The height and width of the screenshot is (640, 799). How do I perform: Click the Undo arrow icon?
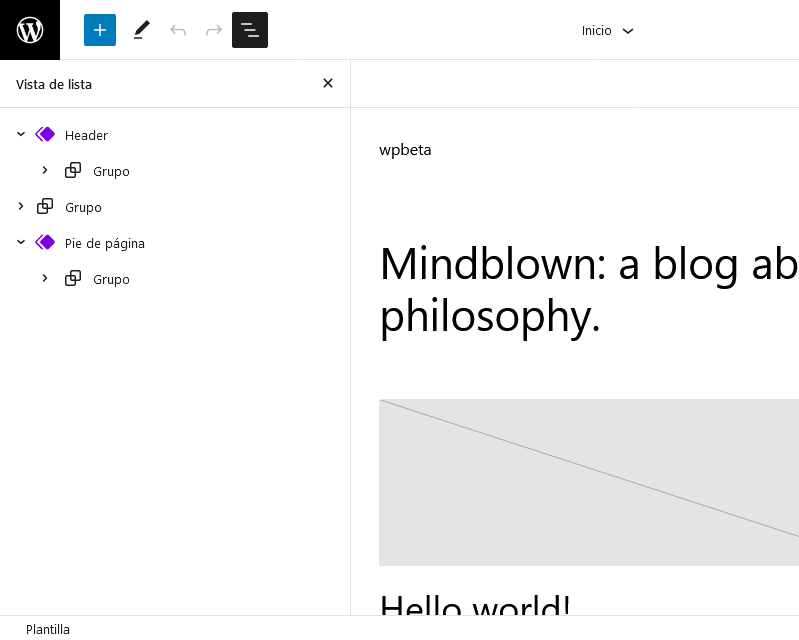click(178, 30)
